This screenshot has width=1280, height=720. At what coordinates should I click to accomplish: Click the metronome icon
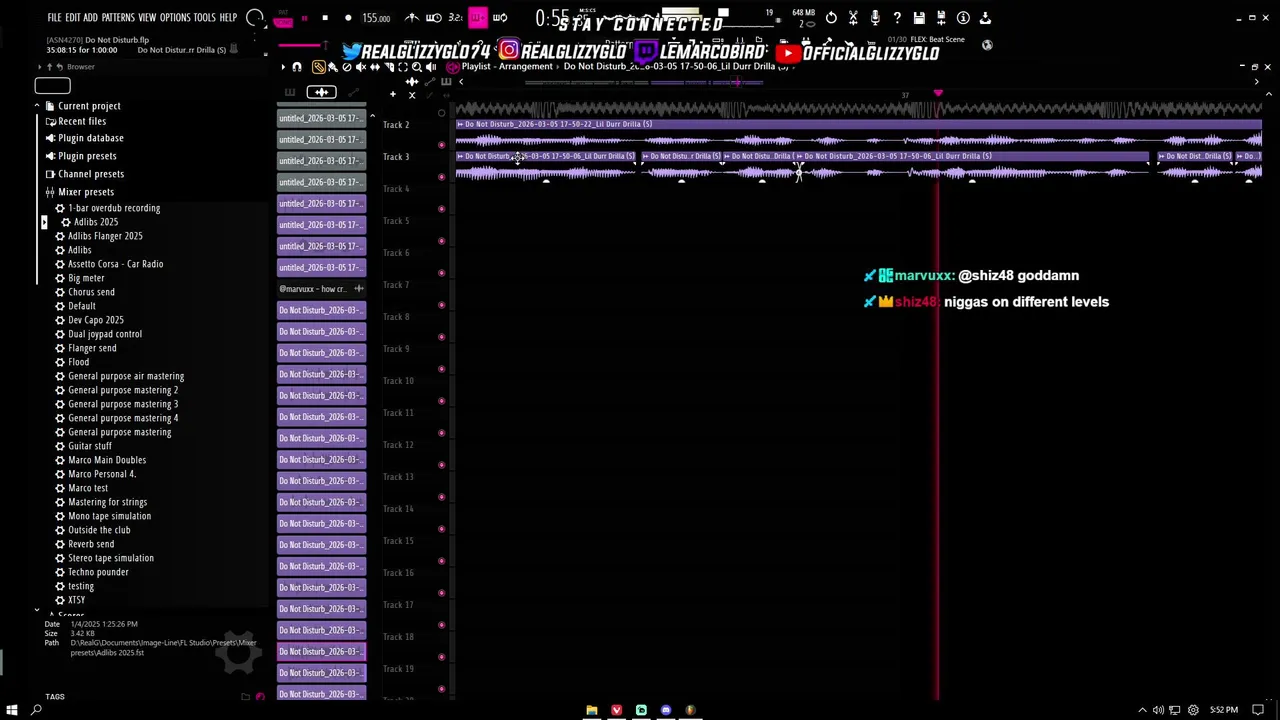tap(412, 18)
